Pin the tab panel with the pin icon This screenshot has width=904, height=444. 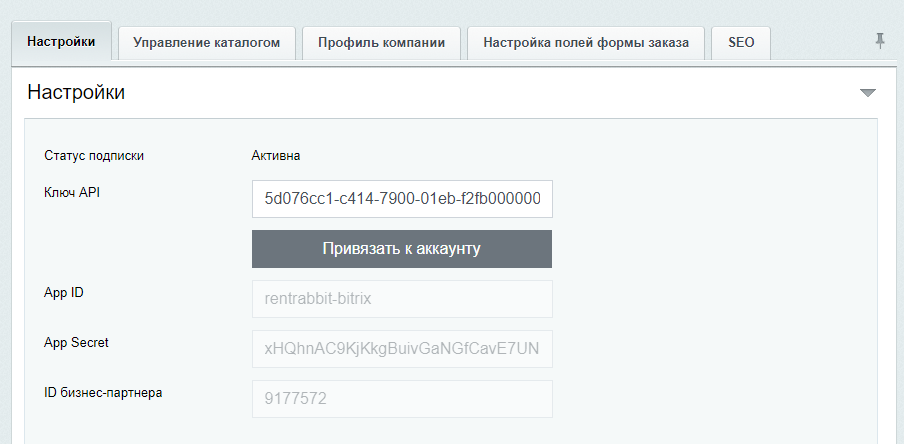click(880, 41)
